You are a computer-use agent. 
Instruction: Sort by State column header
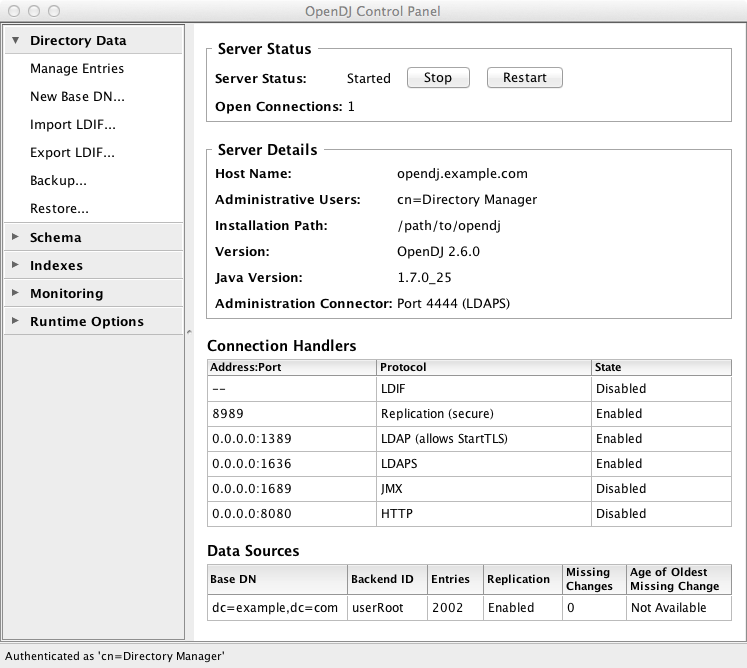(661, 367)
